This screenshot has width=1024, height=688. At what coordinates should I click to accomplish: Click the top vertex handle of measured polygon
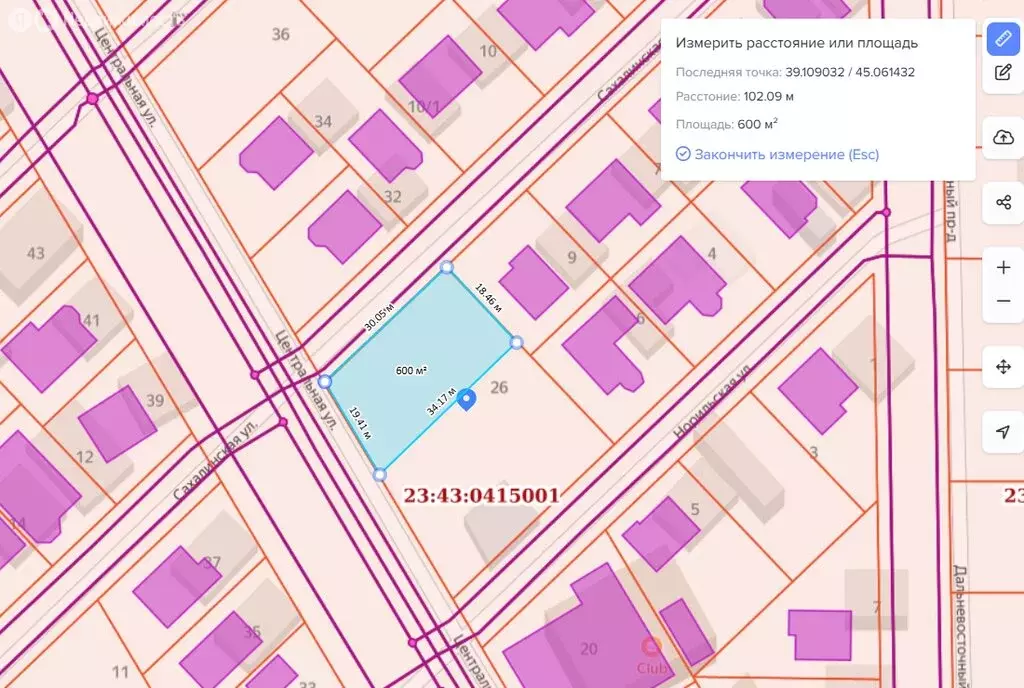tap(447, 268)
